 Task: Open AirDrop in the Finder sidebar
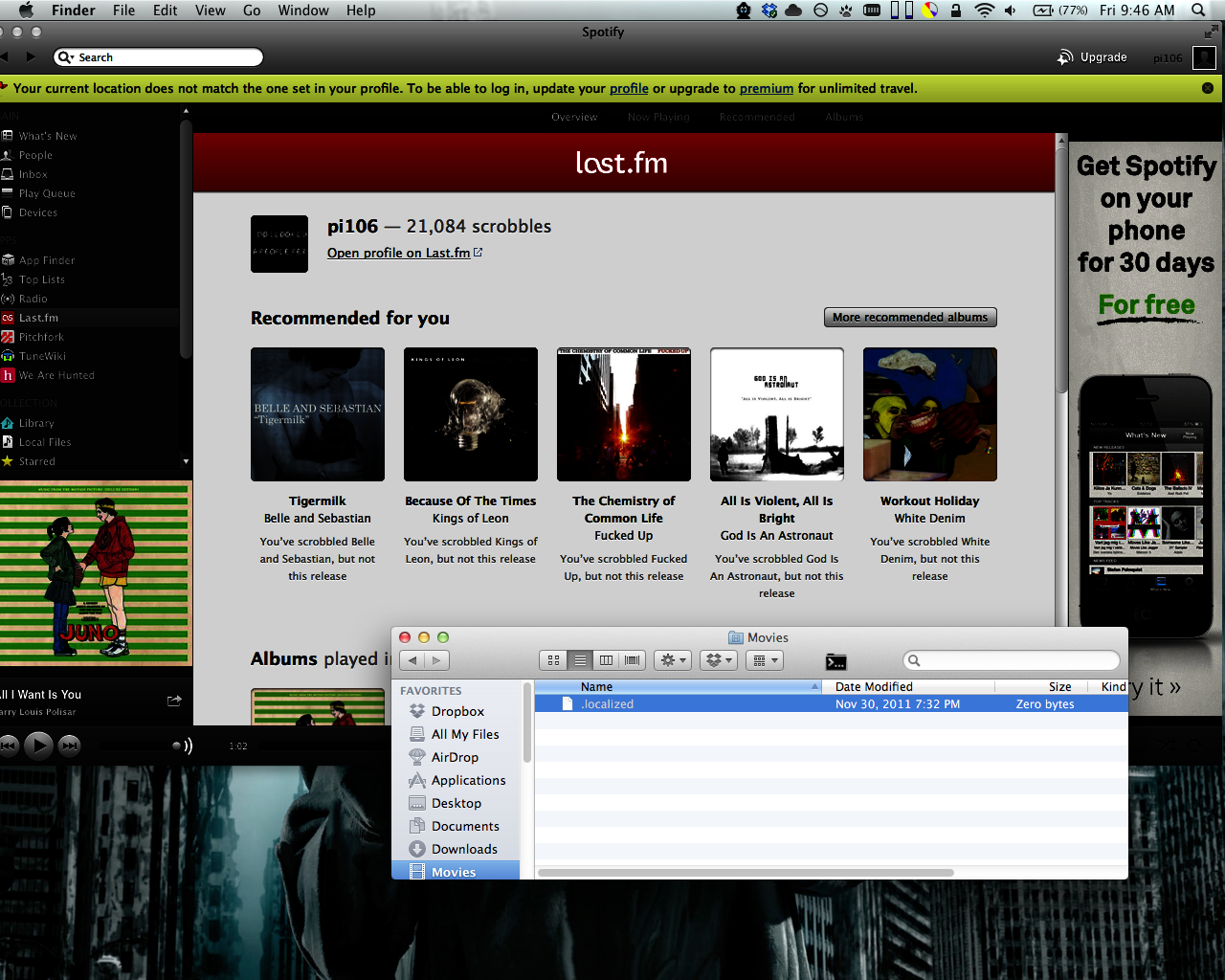pyautogui.click(x=455, y=757)
